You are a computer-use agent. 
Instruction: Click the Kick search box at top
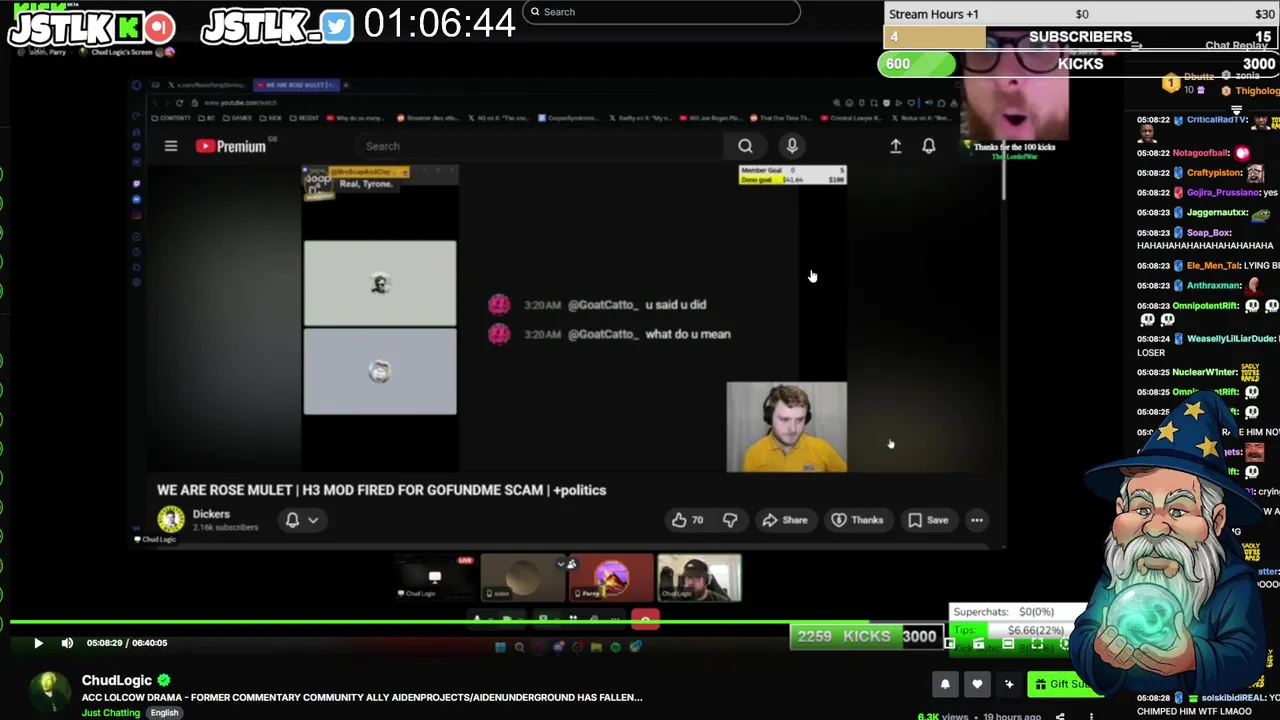[x=661, y=12]
